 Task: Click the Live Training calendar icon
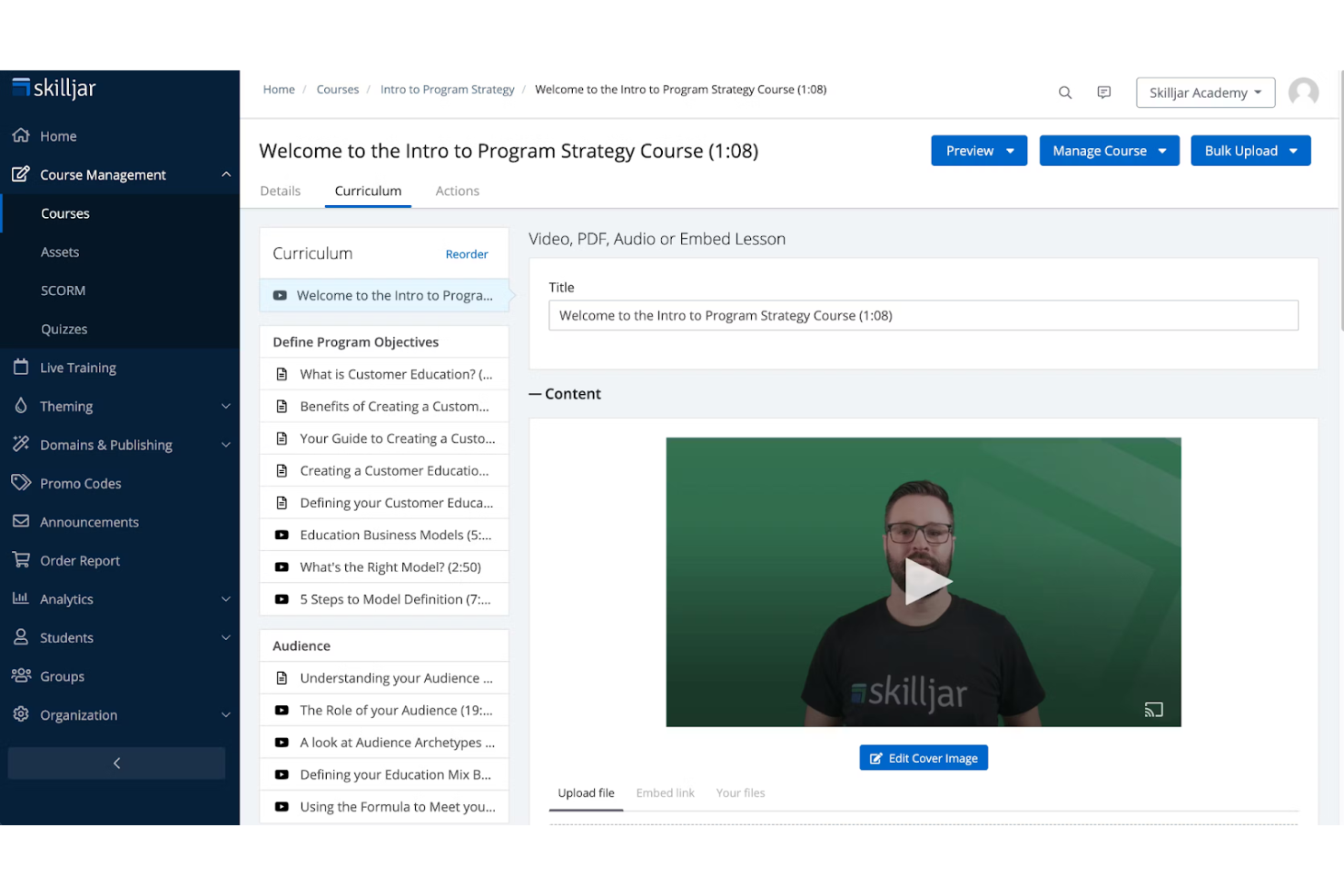click(22, 367)
